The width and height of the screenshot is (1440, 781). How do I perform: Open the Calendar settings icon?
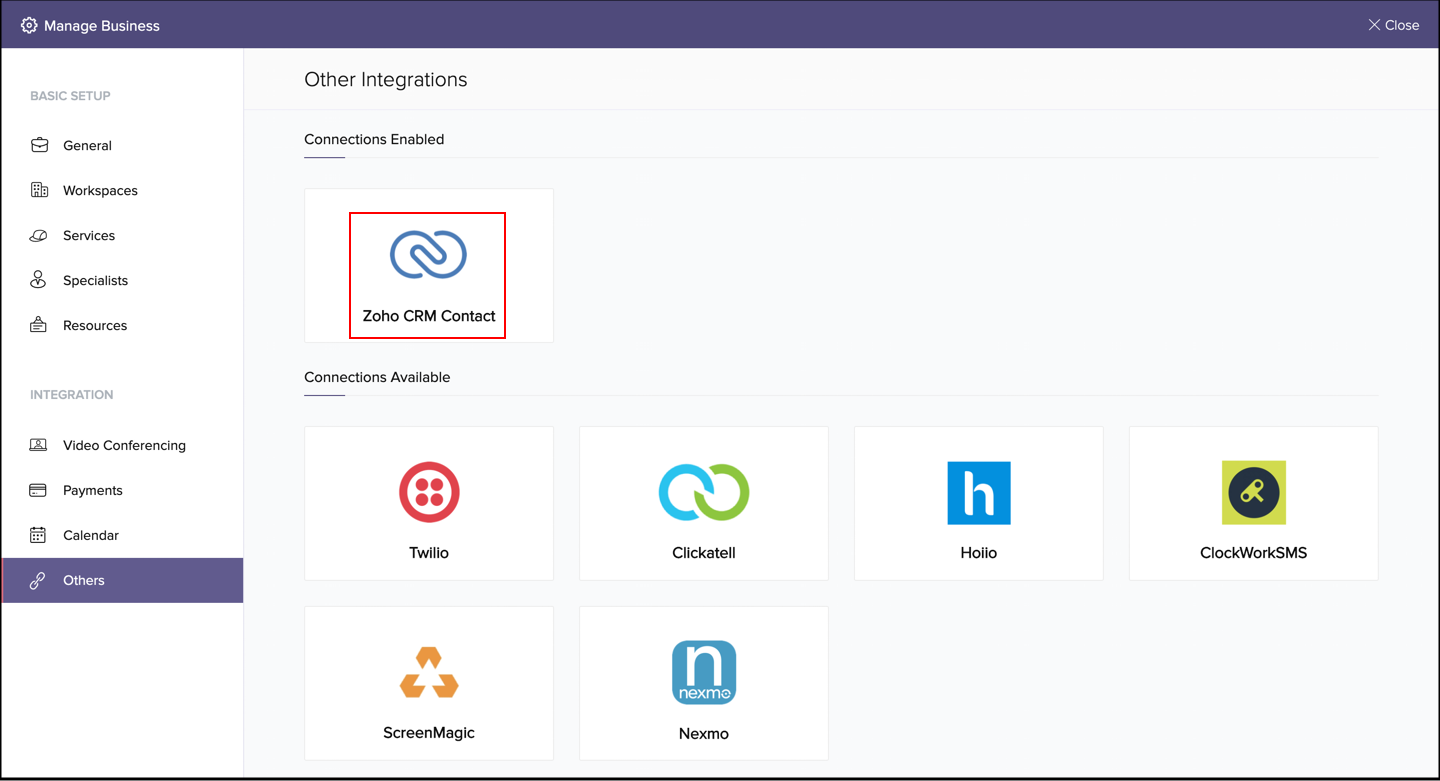tap(38, 535)
